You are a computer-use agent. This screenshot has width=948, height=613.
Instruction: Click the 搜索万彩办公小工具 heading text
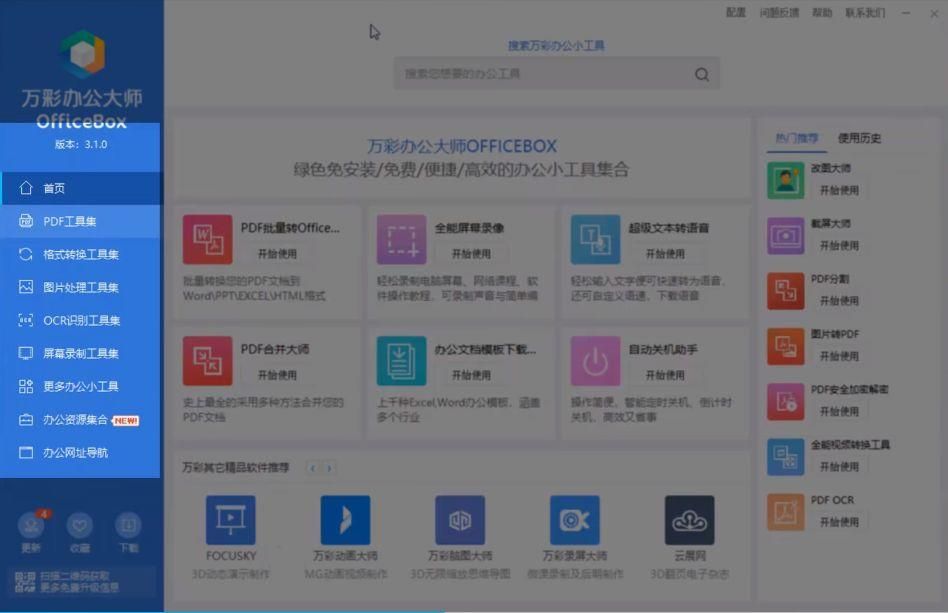click(x=556, y=45)
